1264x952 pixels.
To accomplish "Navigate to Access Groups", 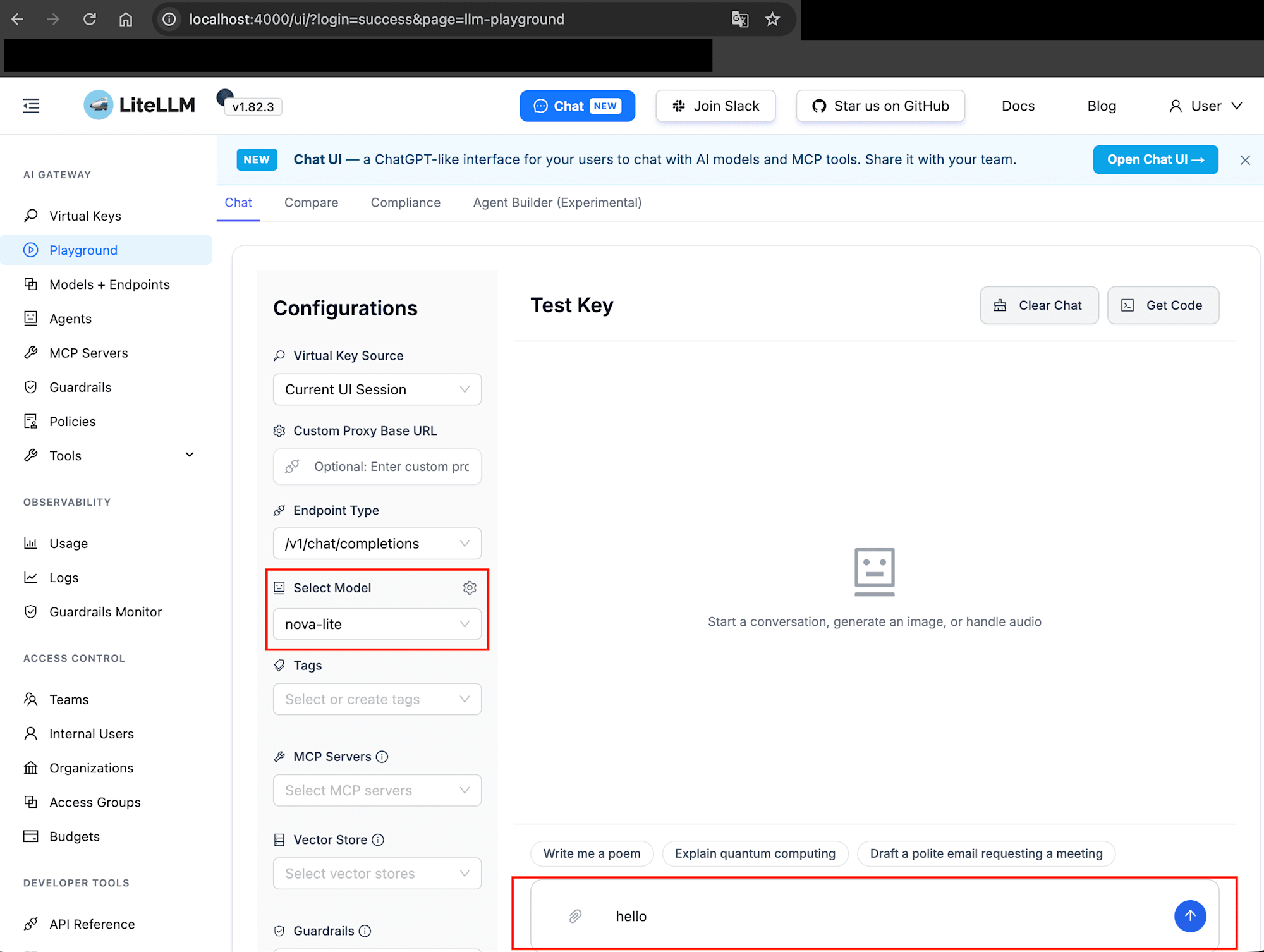I will [x=106, y=802].
